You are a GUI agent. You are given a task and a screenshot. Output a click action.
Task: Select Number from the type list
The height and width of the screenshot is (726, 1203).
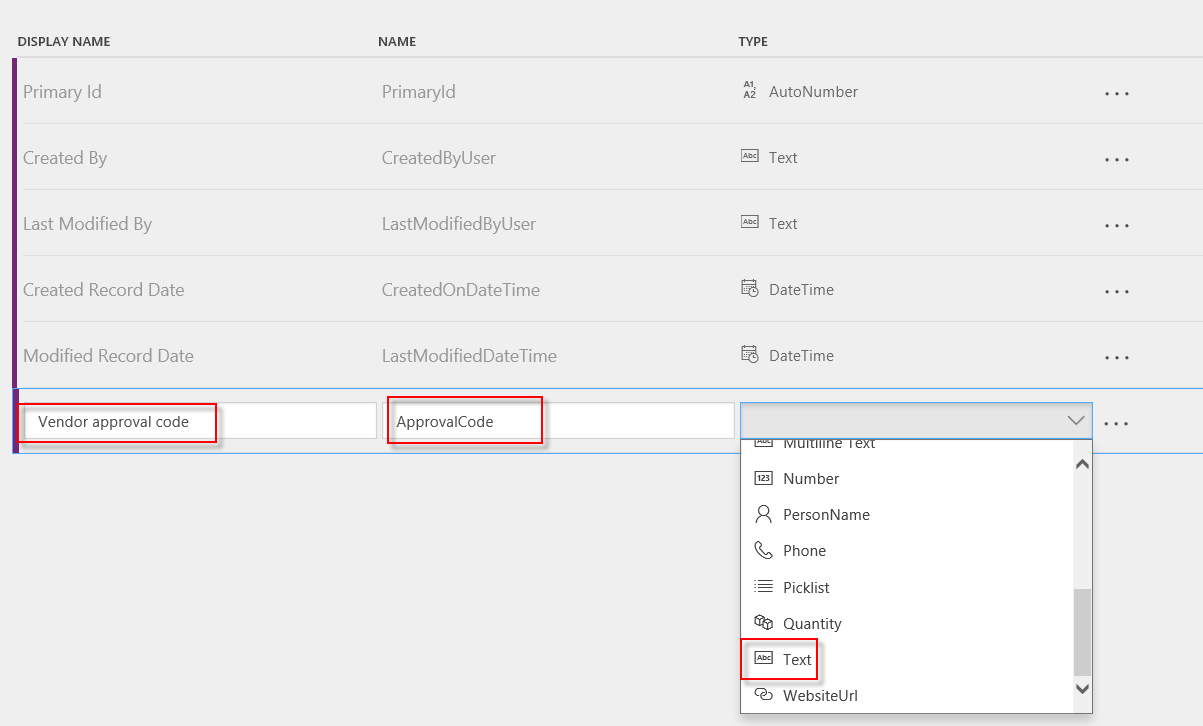point(810,479)
